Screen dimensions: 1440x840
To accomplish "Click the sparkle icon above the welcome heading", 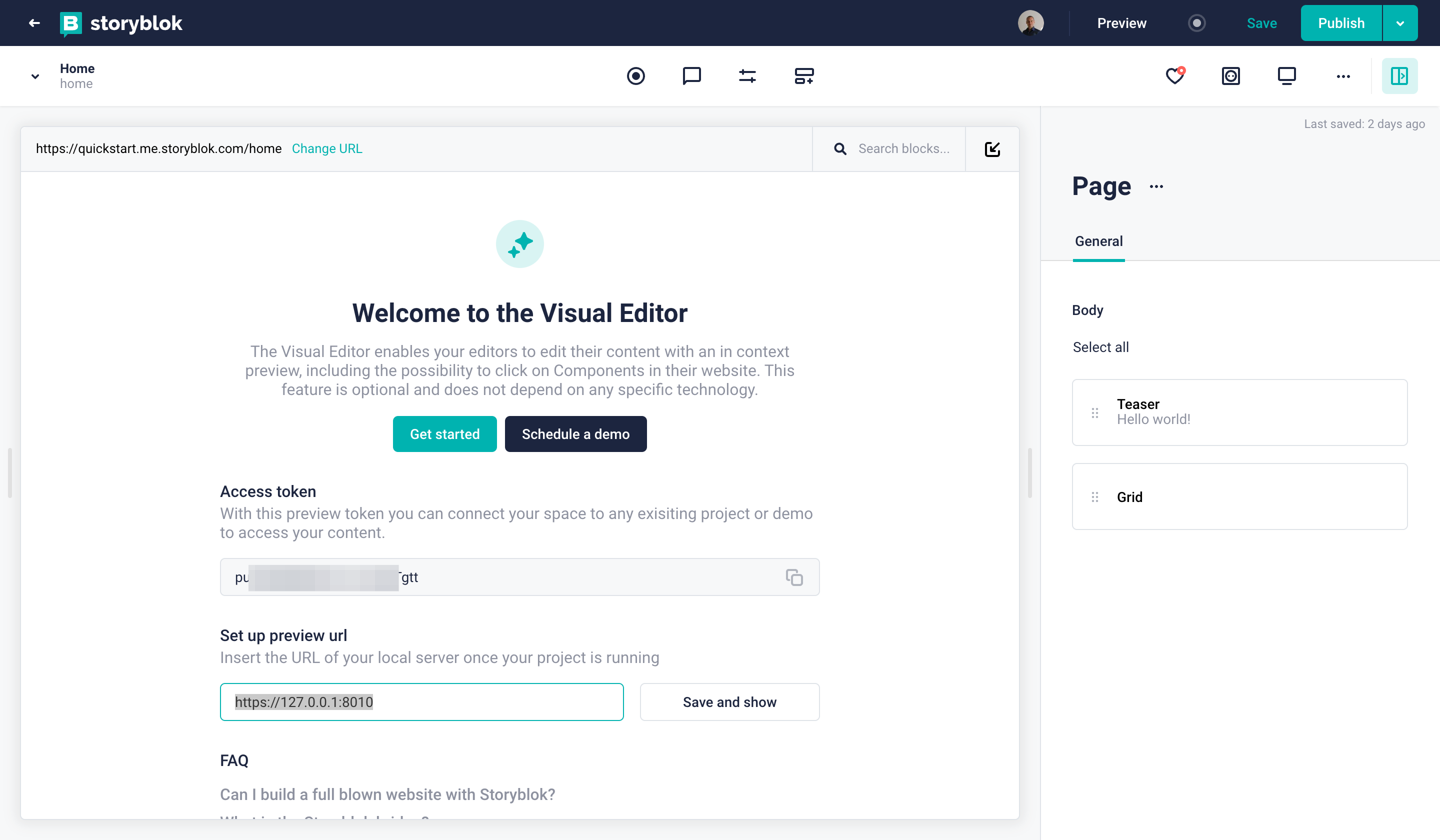I will tap(519, 244).
